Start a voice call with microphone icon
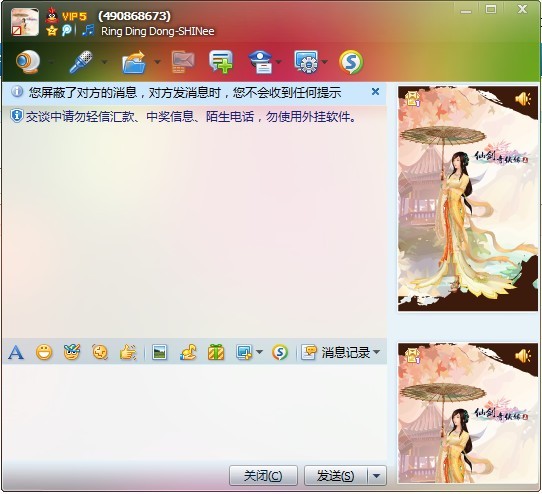This screenshot has width=542, height=494. tap(81, 62)
